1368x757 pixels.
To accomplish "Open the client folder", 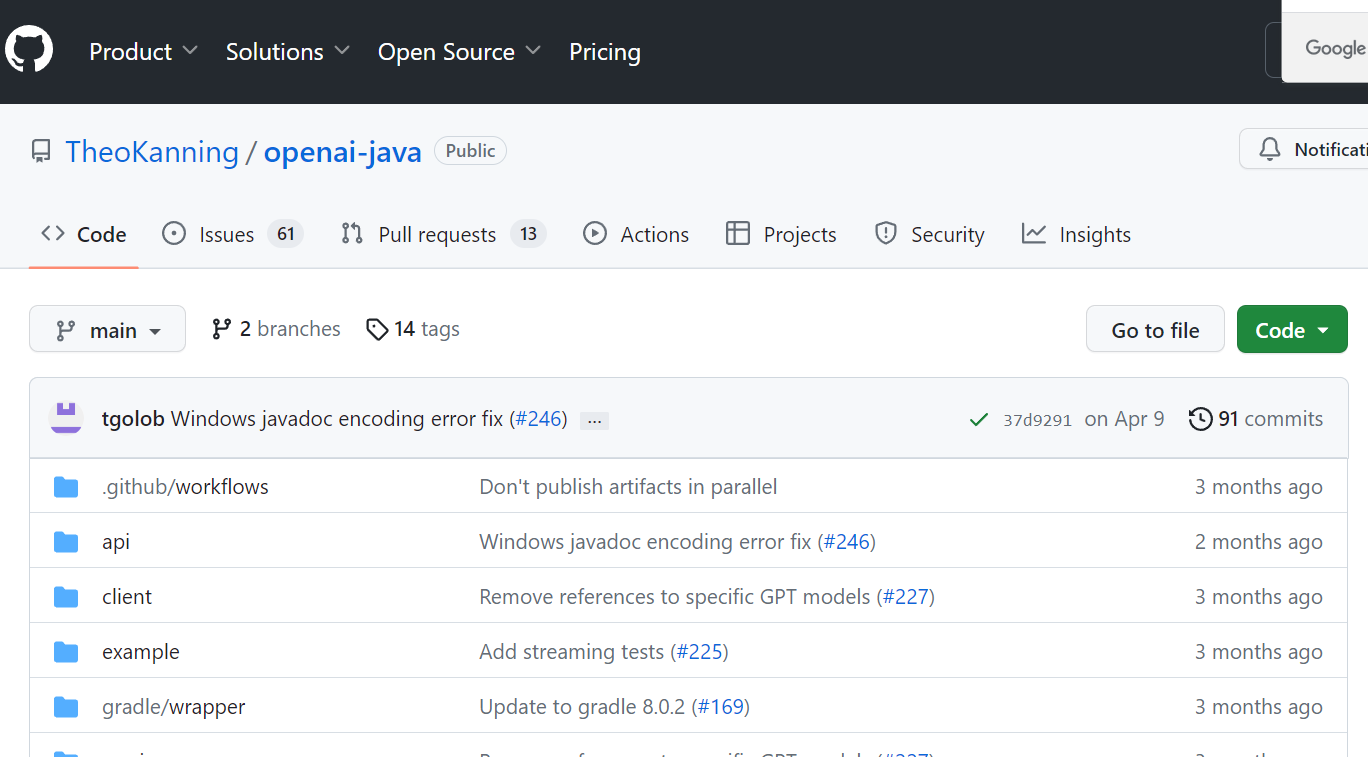I will (x=127, y=597).
